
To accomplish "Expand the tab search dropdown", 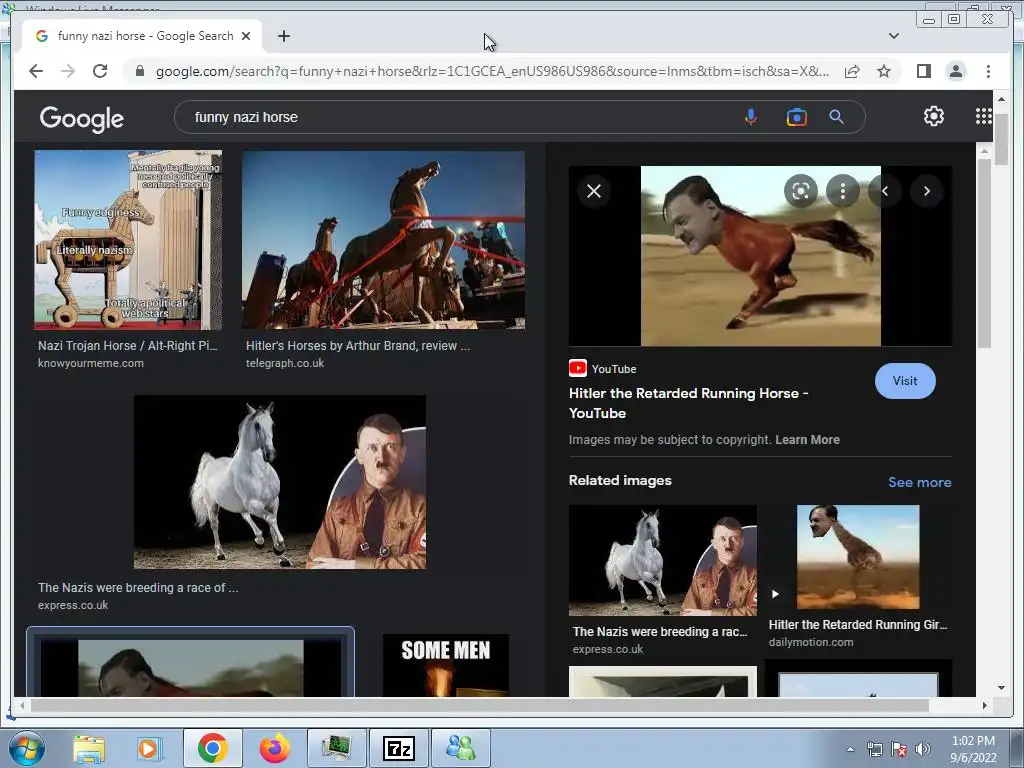I will pyautogui.click(x=893, y=36).
